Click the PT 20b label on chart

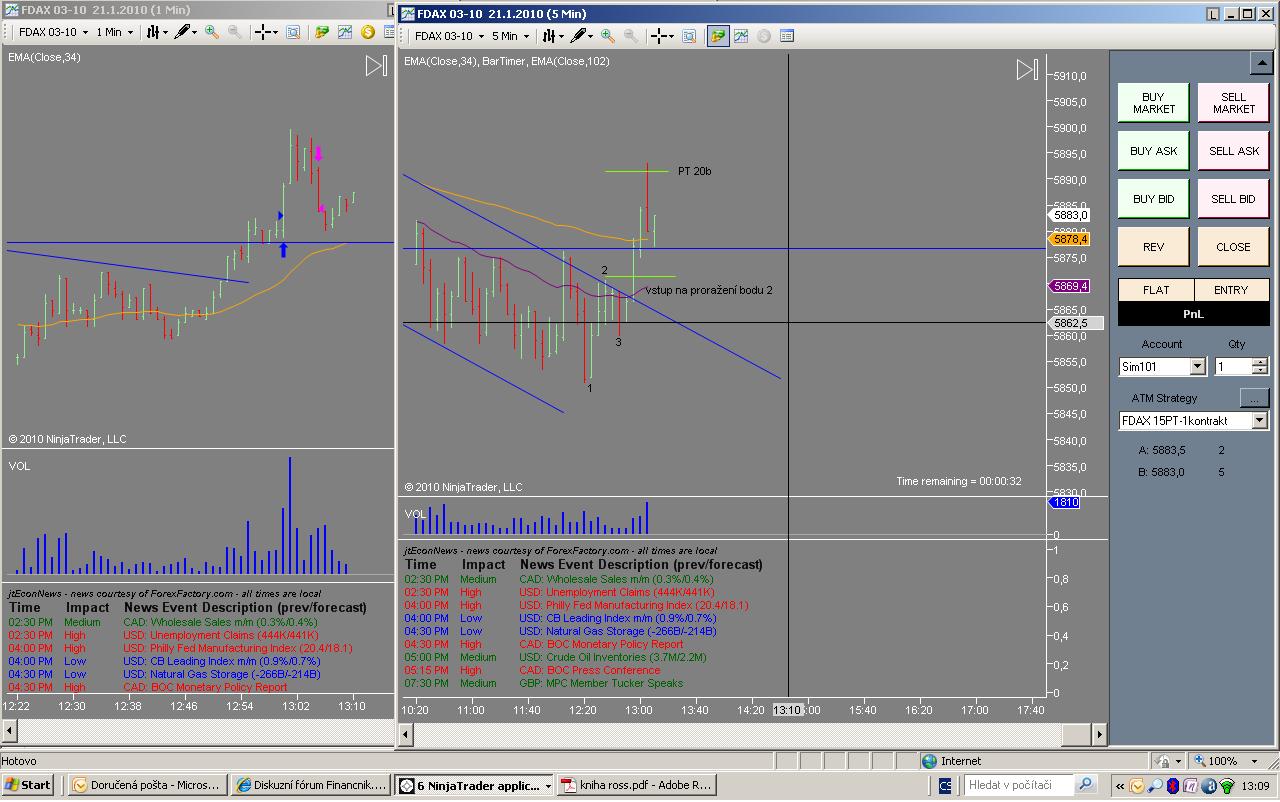point(694,171)
